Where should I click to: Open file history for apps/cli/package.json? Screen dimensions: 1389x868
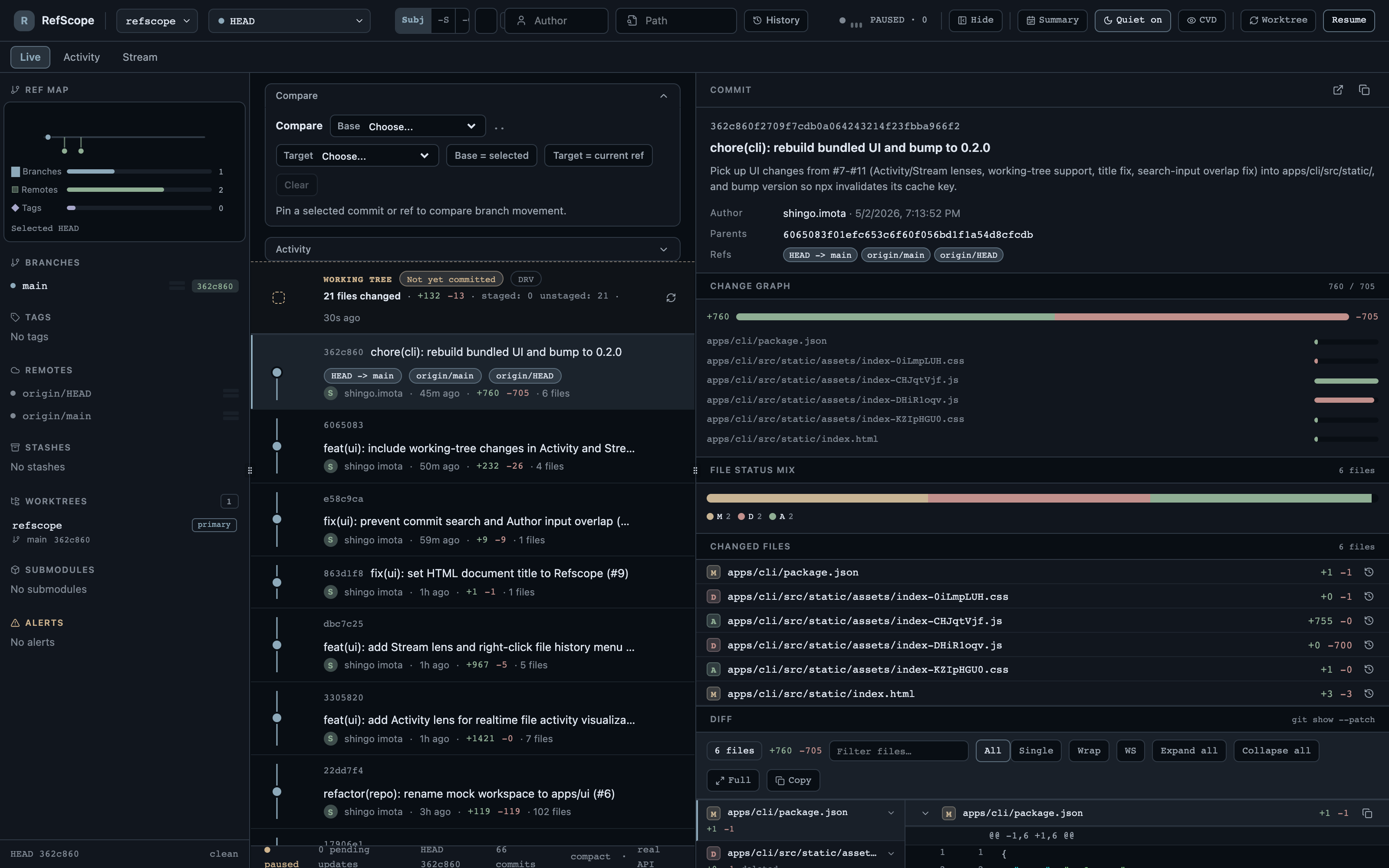click(x=1368, y=572)
